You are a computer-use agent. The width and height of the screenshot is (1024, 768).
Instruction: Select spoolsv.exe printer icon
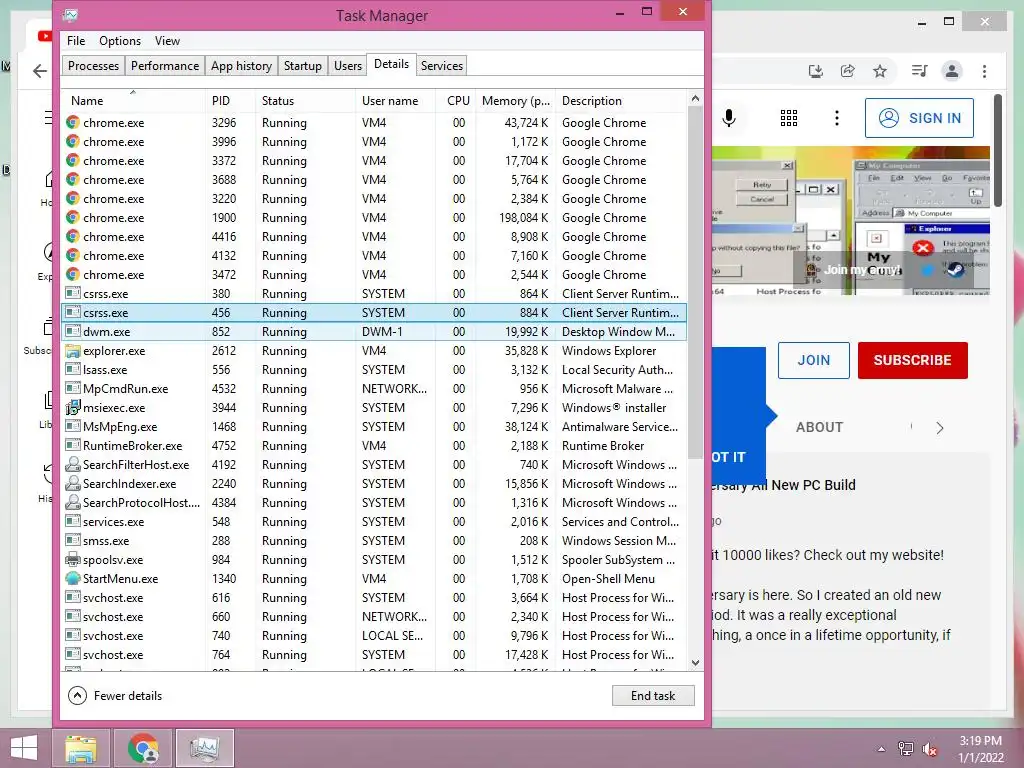tap(73, 560)
